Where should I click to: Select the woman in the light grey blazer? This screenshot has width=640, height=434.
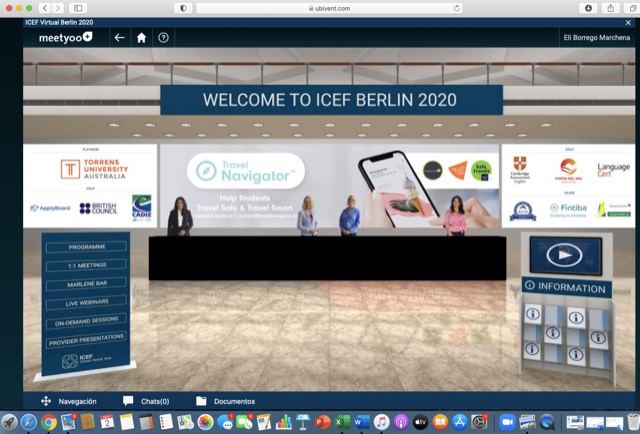(307, 216)
